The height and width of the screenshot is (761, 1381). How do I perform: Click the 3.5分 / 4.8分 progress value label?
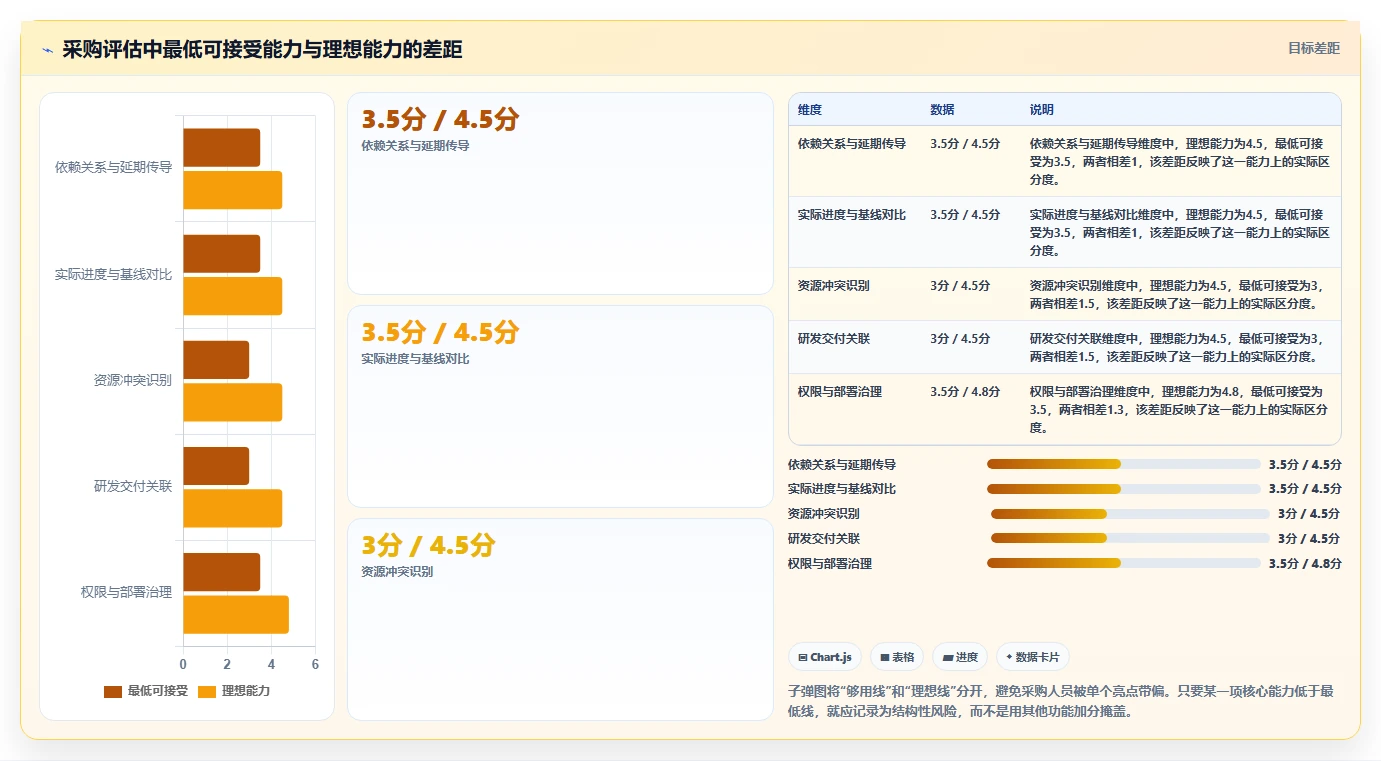[x=1305, y=564]
